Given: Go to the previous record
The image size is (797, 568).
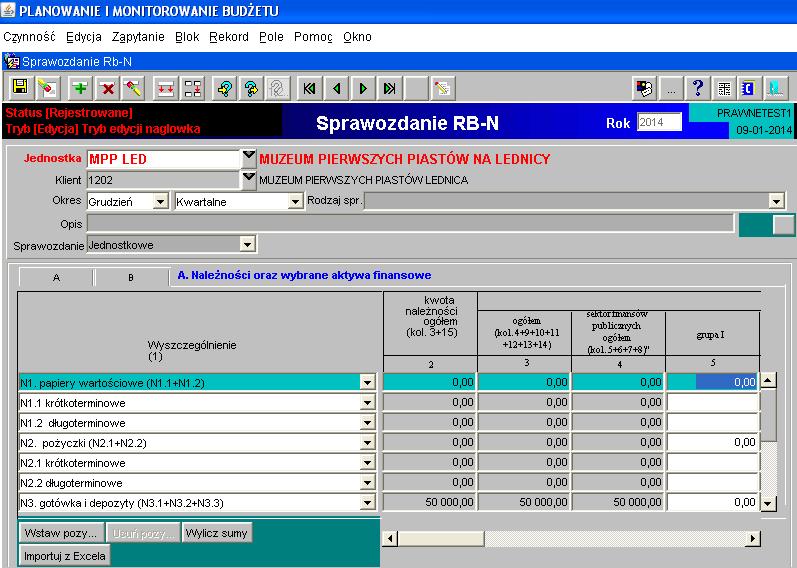Looking at the screenshot, I should click(336, 88).
